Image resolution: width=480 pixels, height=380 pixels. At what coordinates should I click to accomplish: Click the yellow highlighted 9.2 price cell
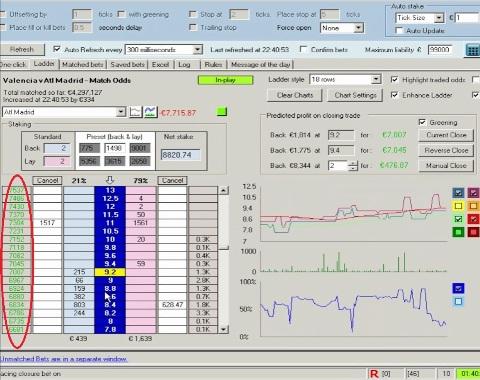click(110, 272)
